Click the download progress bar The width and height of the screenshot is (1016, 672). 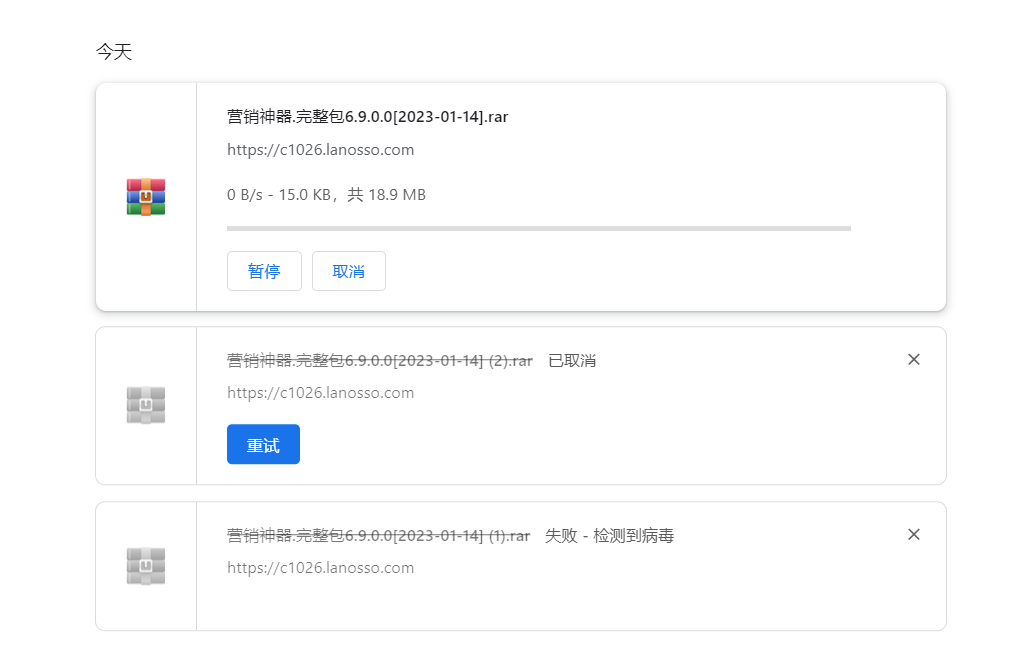(538, 228)
